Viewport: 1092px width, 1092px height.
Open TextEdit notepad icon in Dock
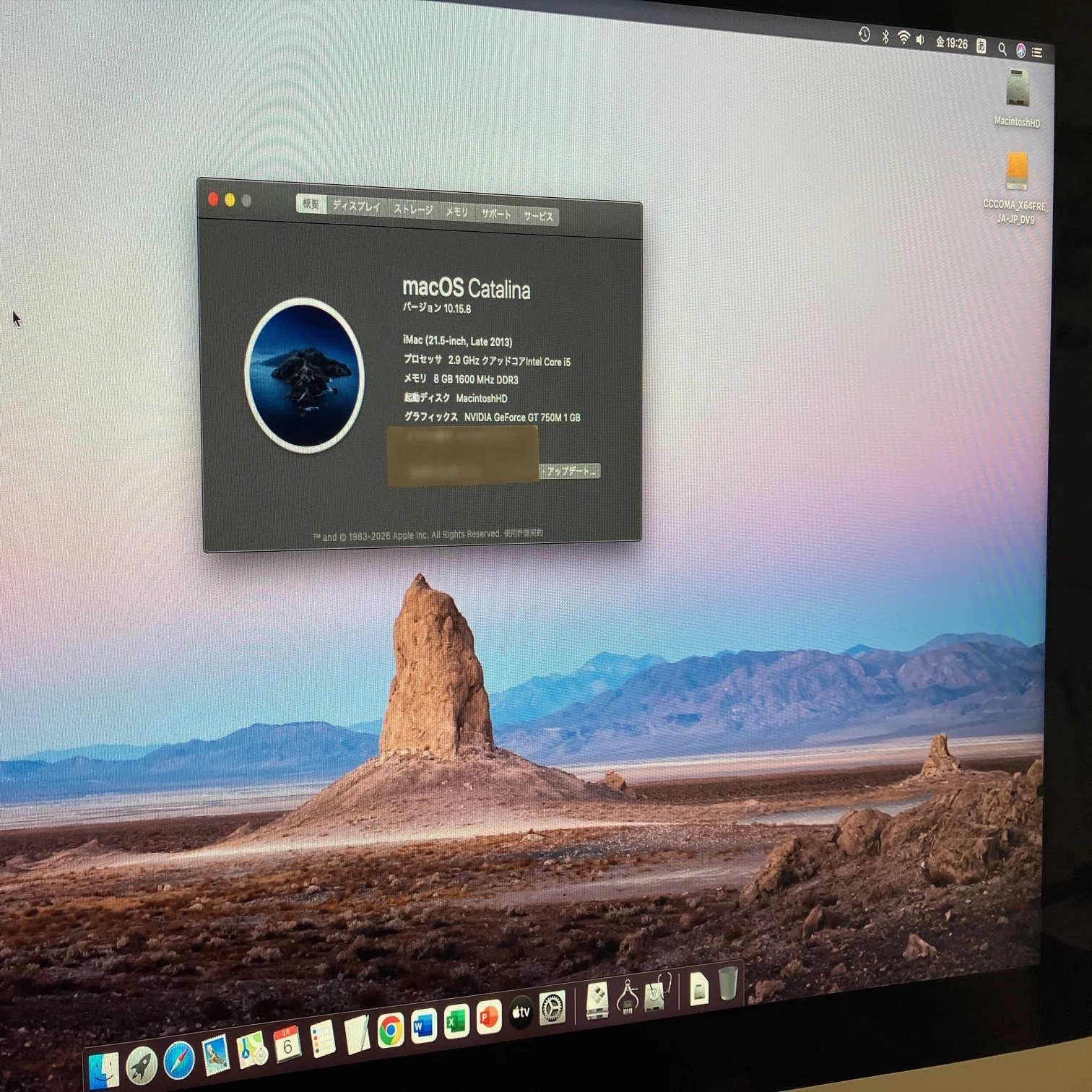coord(357,1034)
